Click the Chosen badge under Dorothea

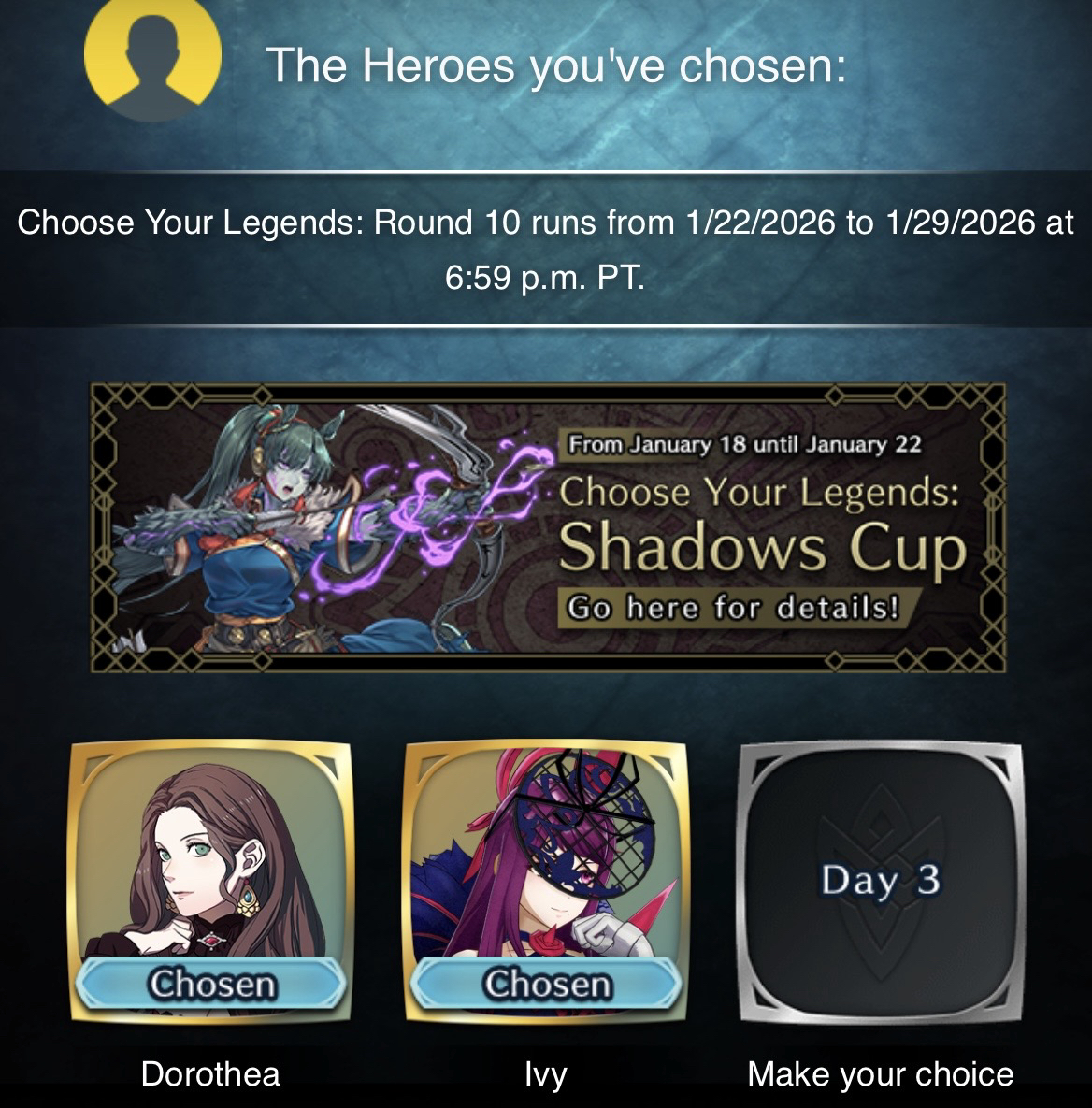(x=211, y=984)
